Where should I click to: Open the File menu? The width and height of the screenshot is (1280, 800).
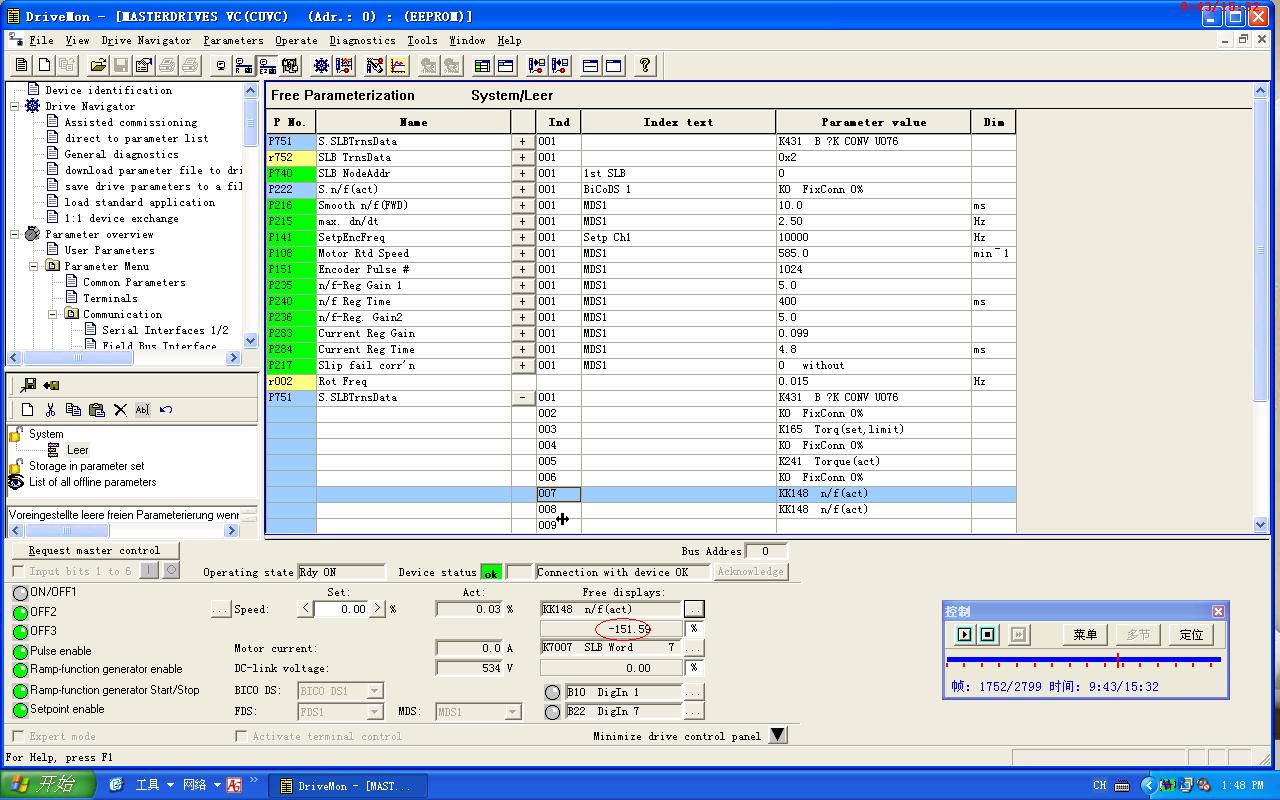coord(41,40)
